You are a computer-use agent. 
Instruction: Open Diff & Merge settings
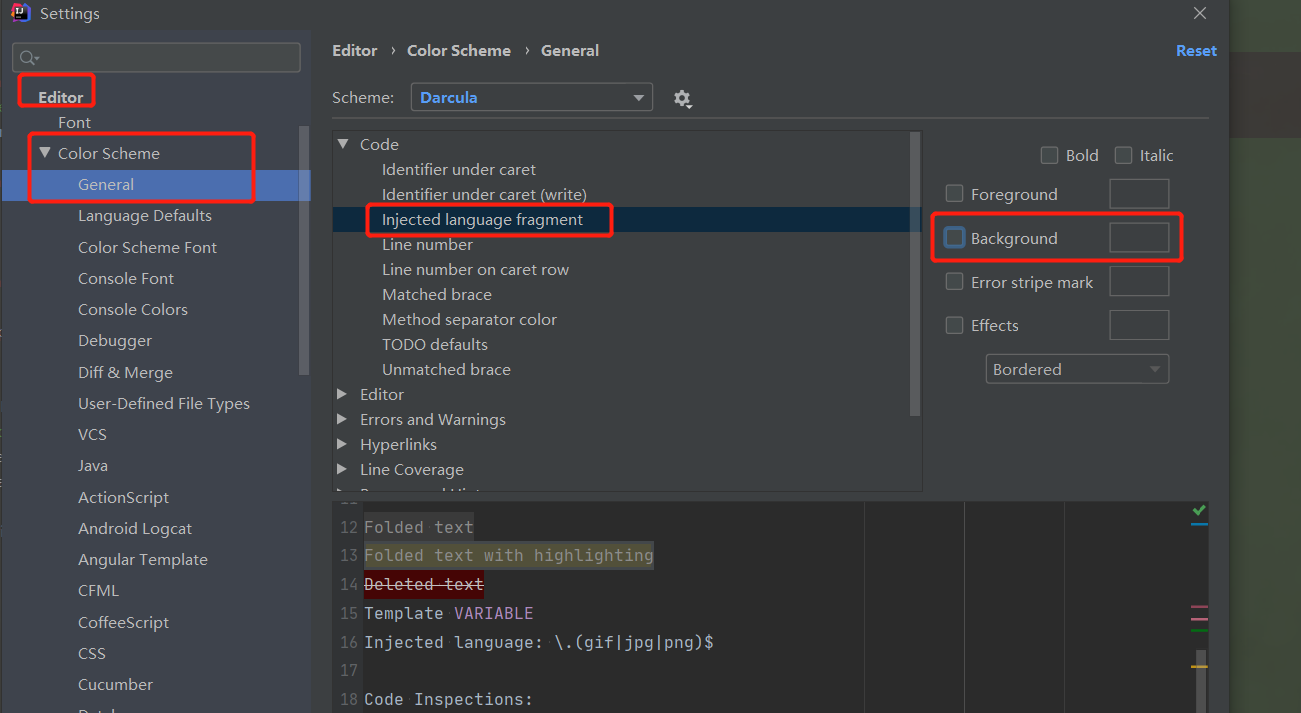125,372
